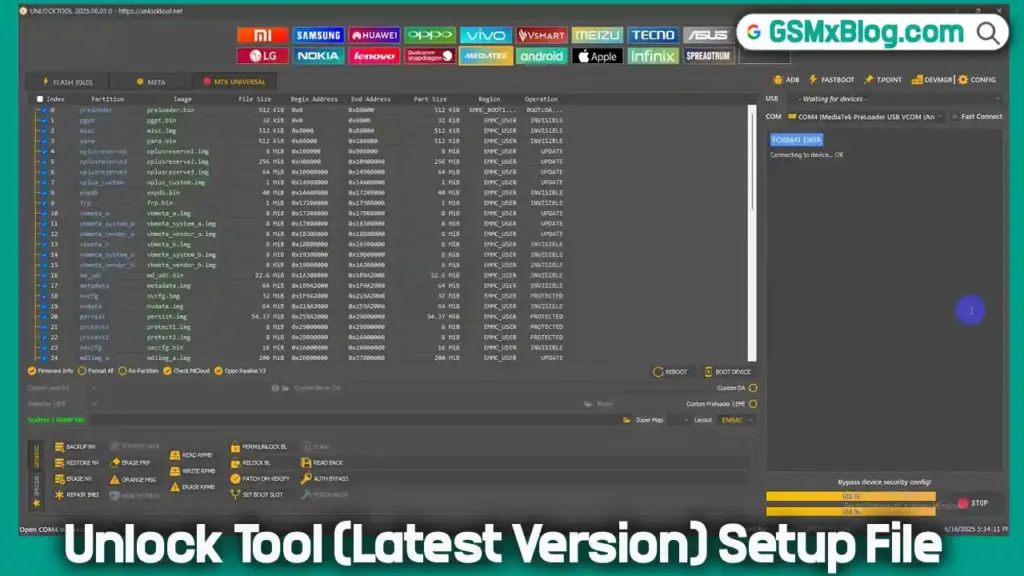Enable the Format All option
Viewport: 1024px width, 576px height.
(x=95, y=371)
